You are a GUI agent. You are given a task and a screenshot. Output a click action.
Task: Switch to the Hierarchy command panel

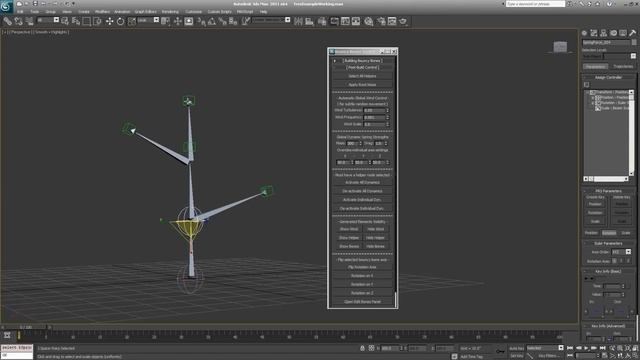[x=603, y=33]
